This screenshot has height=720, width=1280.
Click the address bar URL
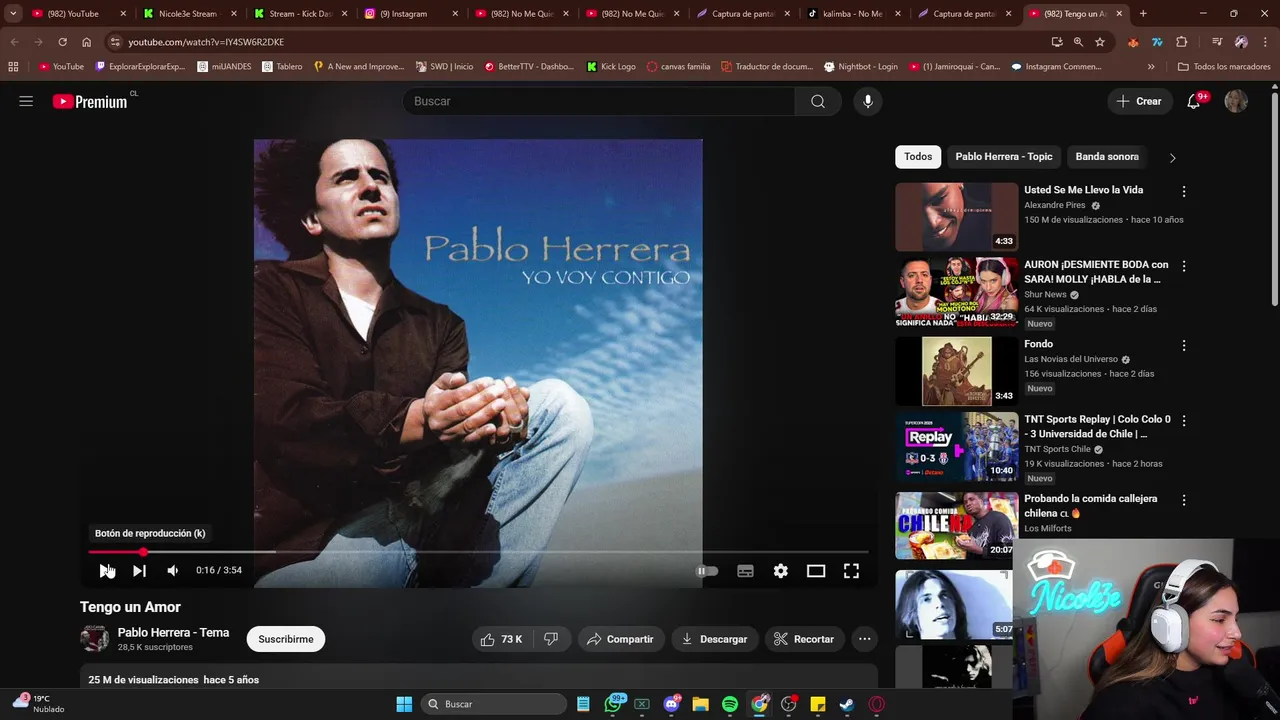206,42
